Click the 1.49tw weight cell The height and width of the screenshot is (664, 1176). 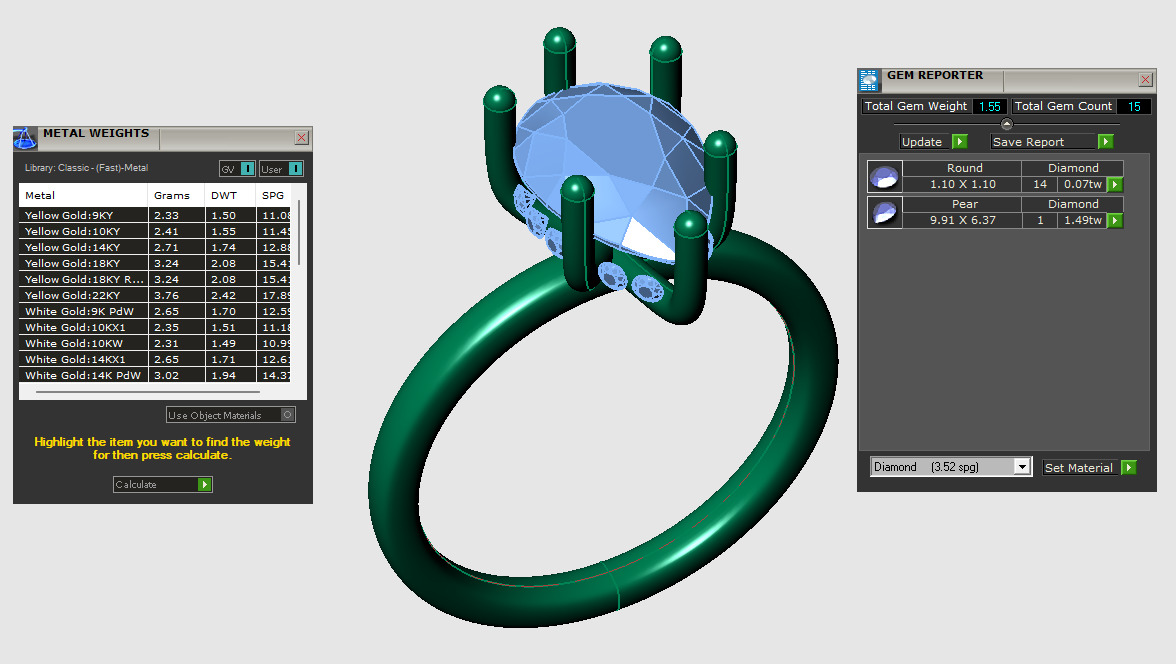pos(1082,221)
